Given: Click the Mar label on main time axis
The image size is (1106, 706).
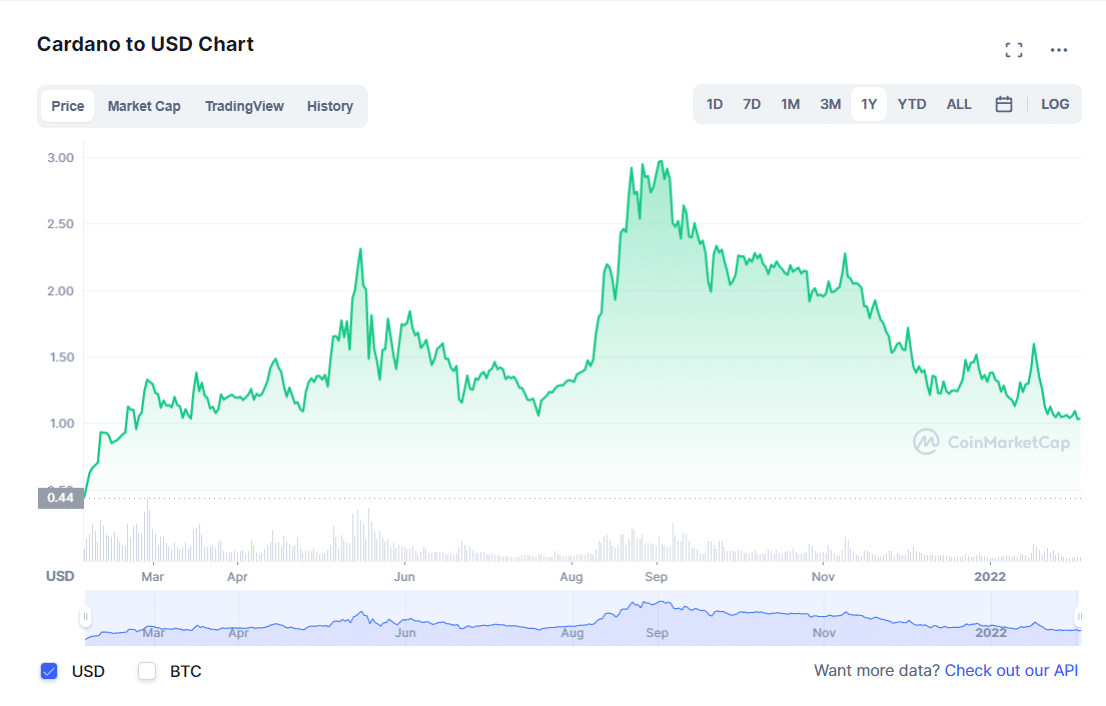Looking at the screenshot, I should point(152,577).
